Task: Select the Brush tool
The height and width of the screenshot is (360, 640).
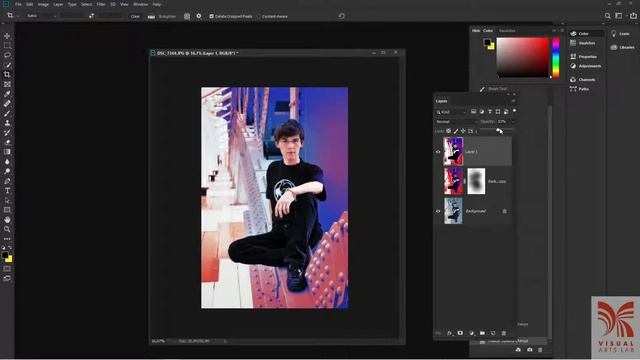Action: pyautogui.click(x=7, y=113)
